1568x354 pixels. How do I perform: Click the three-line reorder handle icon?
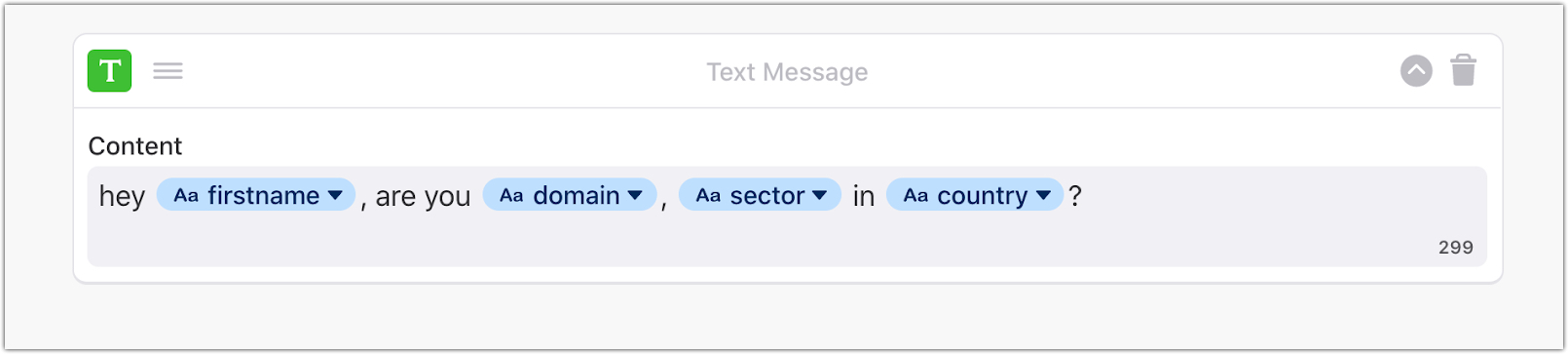click(168, 71)
